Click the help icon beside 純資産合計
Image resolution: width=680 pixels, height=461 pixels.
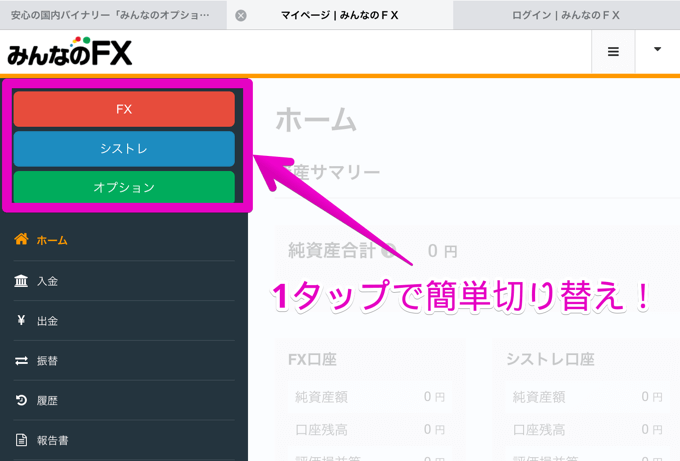point(389,251)
